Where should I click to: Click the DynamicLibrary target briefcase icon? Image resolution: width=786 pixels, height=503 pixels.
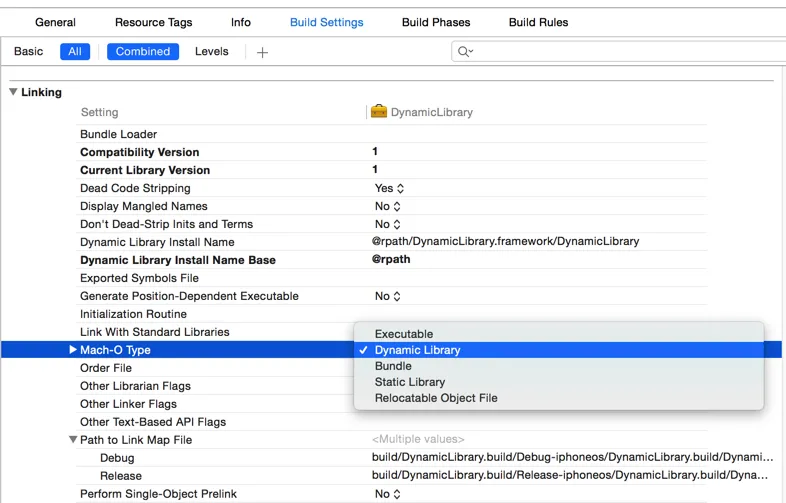tap(378, 111)
